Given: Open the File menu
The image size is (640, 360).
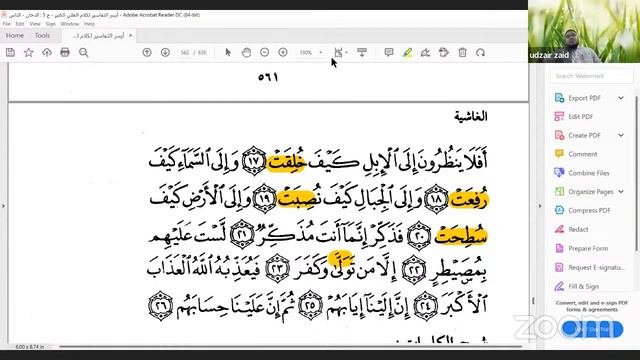Looking at the screenshot, I should pos(6,24).
